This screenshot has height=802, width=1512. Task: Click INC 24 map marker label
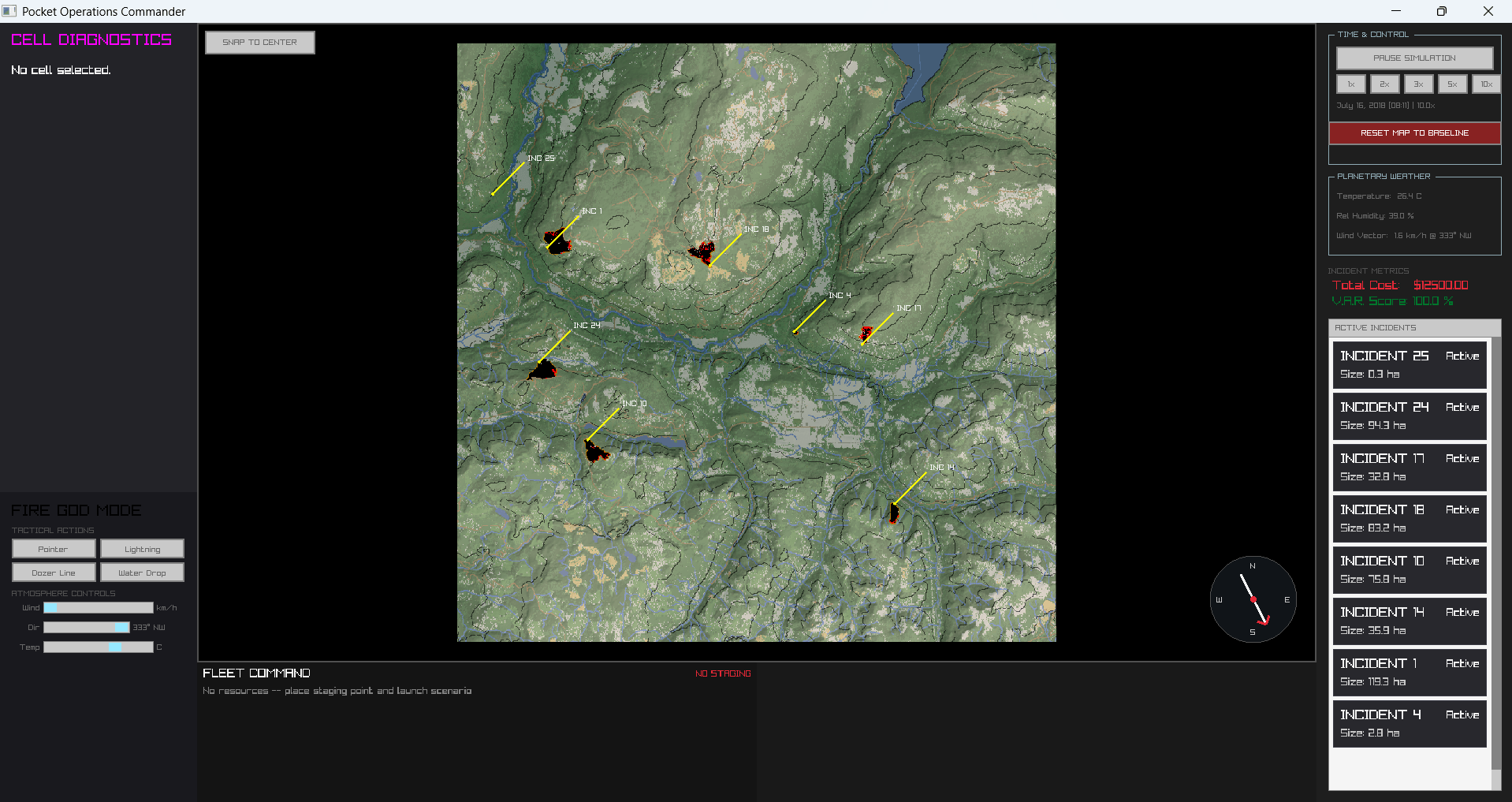tap(587, 326)
